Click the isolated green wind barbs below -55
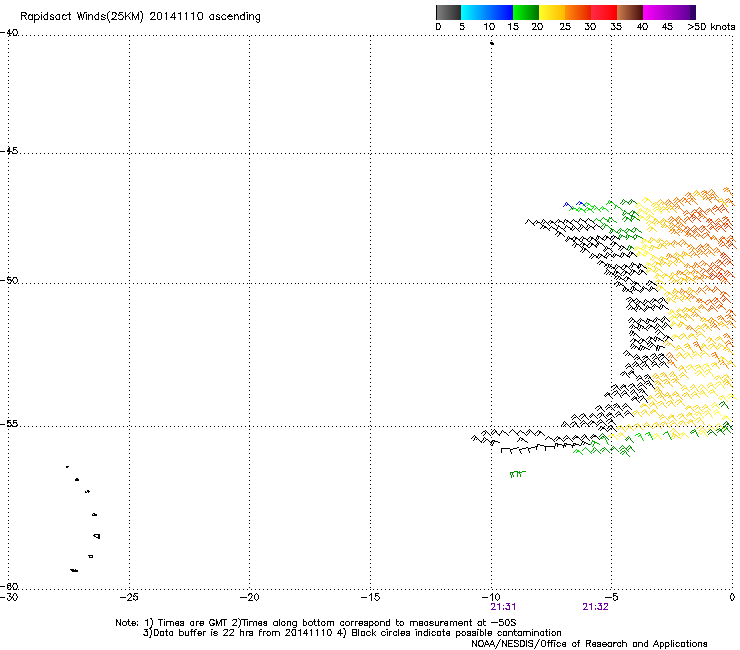Viewport: 740px width, 650px height. pos(517,474)
